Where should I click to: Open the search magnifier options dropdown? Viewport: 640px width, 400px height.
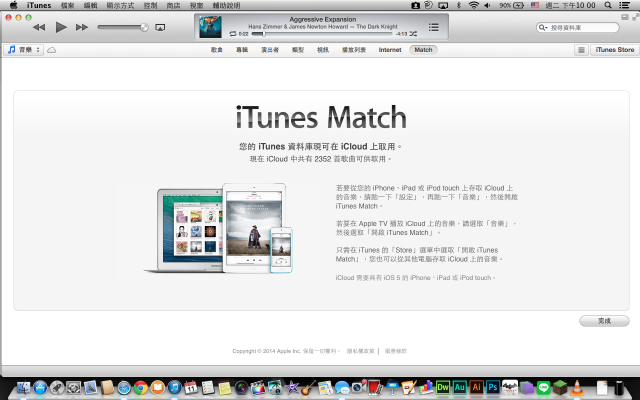tap(543, 27)
